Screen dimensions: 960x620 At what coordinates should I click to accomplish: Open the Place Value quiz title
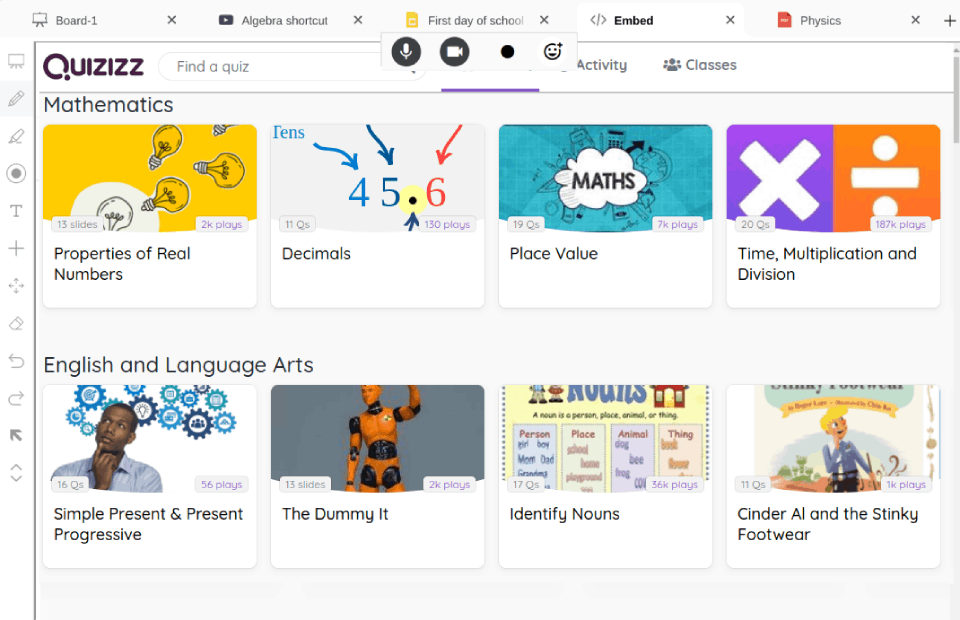[553, 254]
